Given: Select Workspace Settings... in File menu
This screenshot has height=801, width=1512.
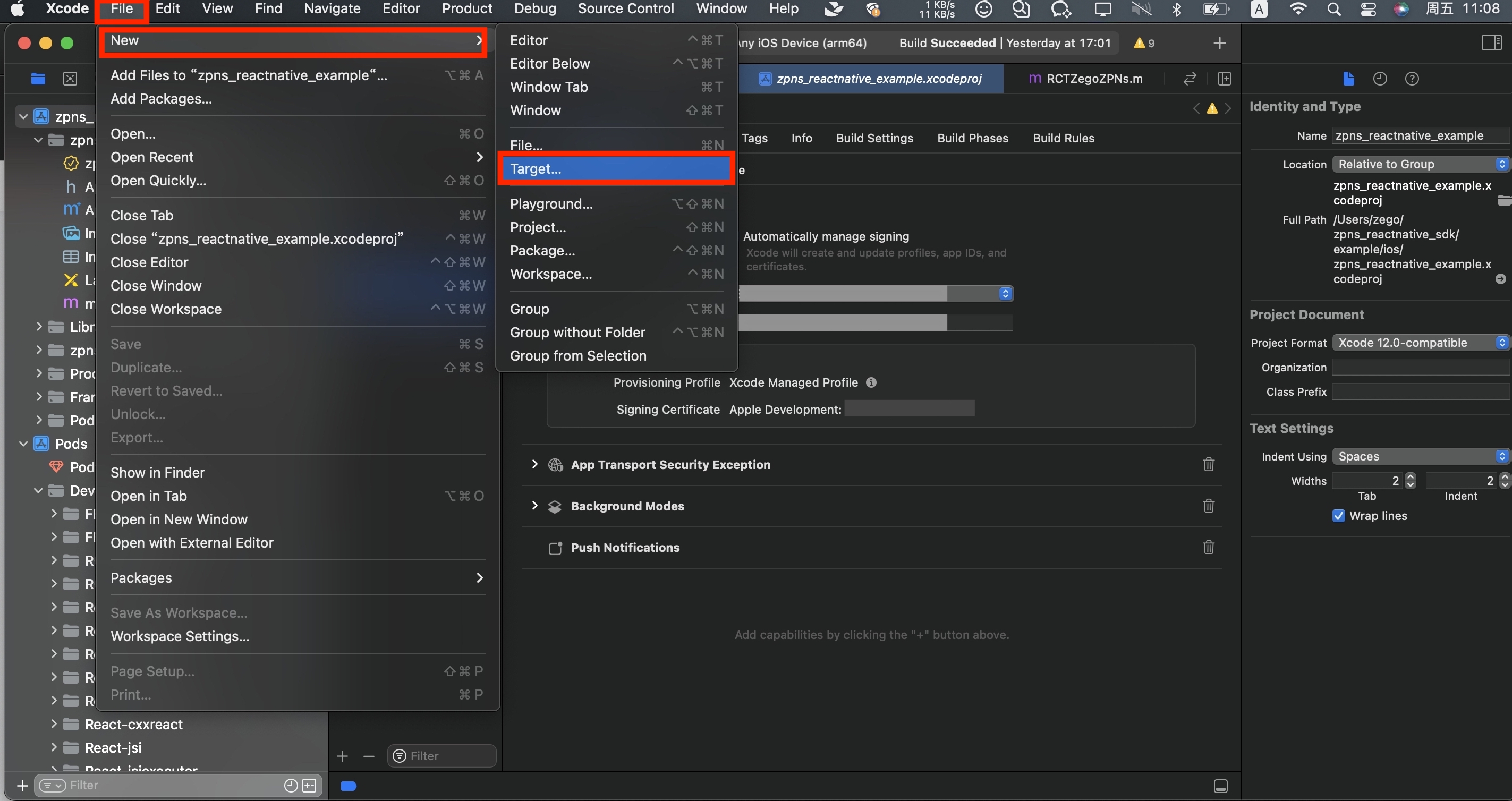Looking at the screenshot, I should (x=180, y=636).
